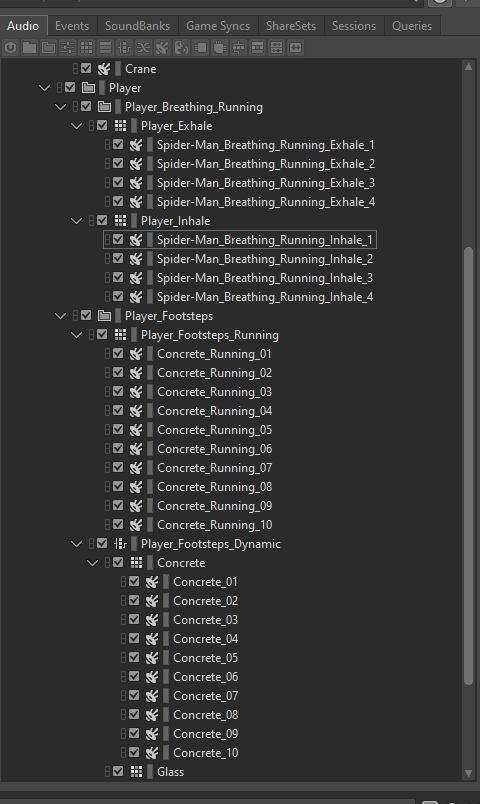The height and width of the screenshot is (804, 480).
Task: Click the Player_Footsteps_Running container icon
Action: coord(120,335)
